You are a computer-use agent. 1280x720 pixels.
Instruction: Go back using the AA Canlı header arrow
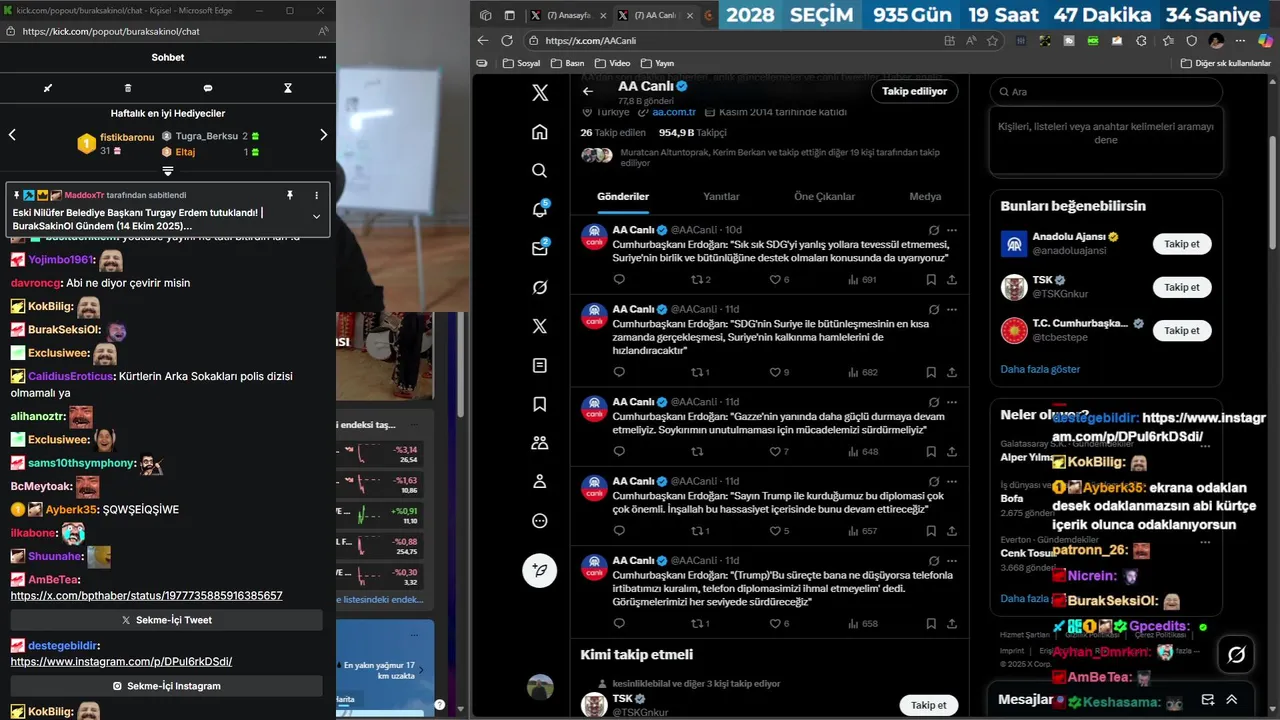click(x=588, y=91)
